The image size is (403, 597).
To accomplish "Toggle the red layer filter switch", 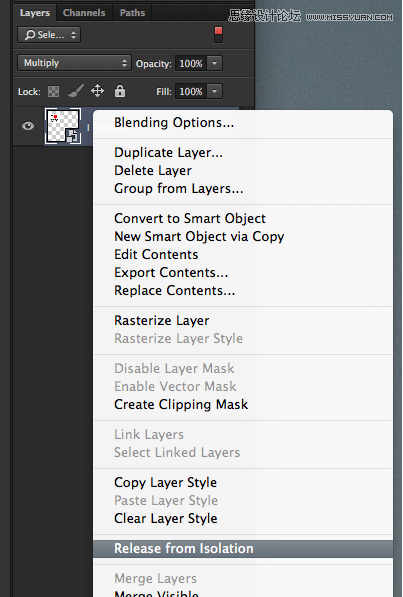I will [x=218, y=35].
